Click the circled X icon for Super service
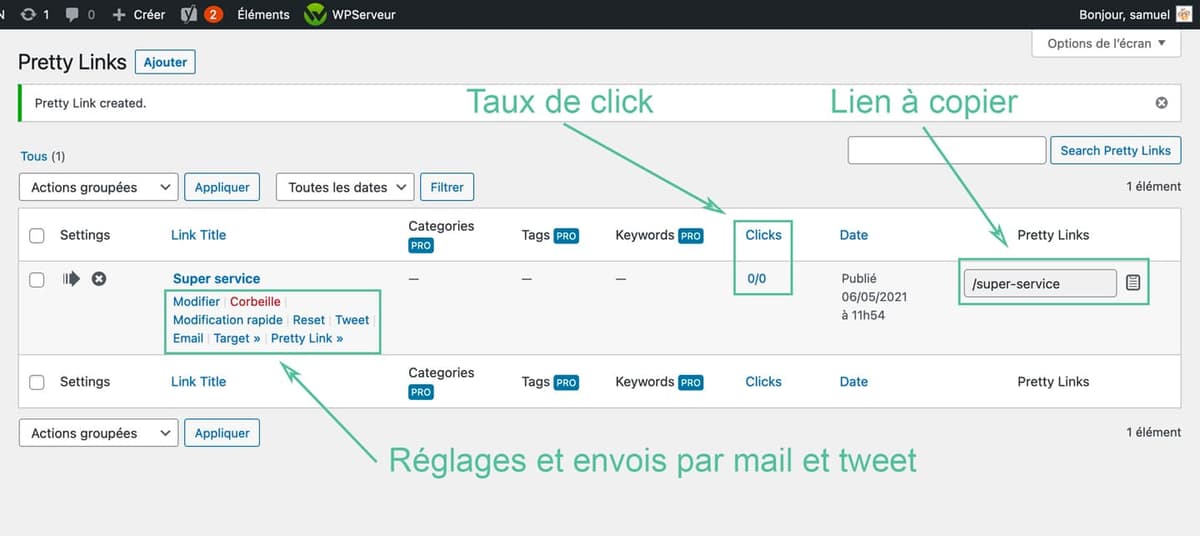1200x536 pixels. 99,279
